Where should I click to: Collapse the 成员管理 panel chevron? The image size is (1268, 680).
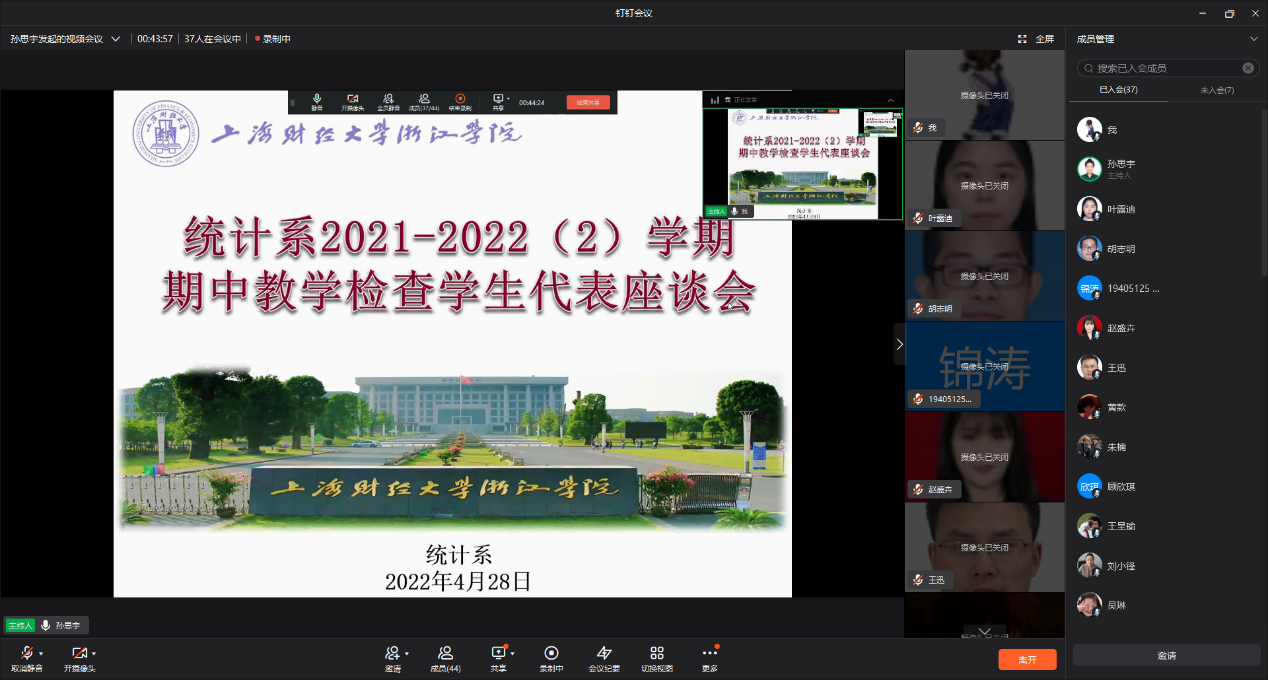(1254, 39)
